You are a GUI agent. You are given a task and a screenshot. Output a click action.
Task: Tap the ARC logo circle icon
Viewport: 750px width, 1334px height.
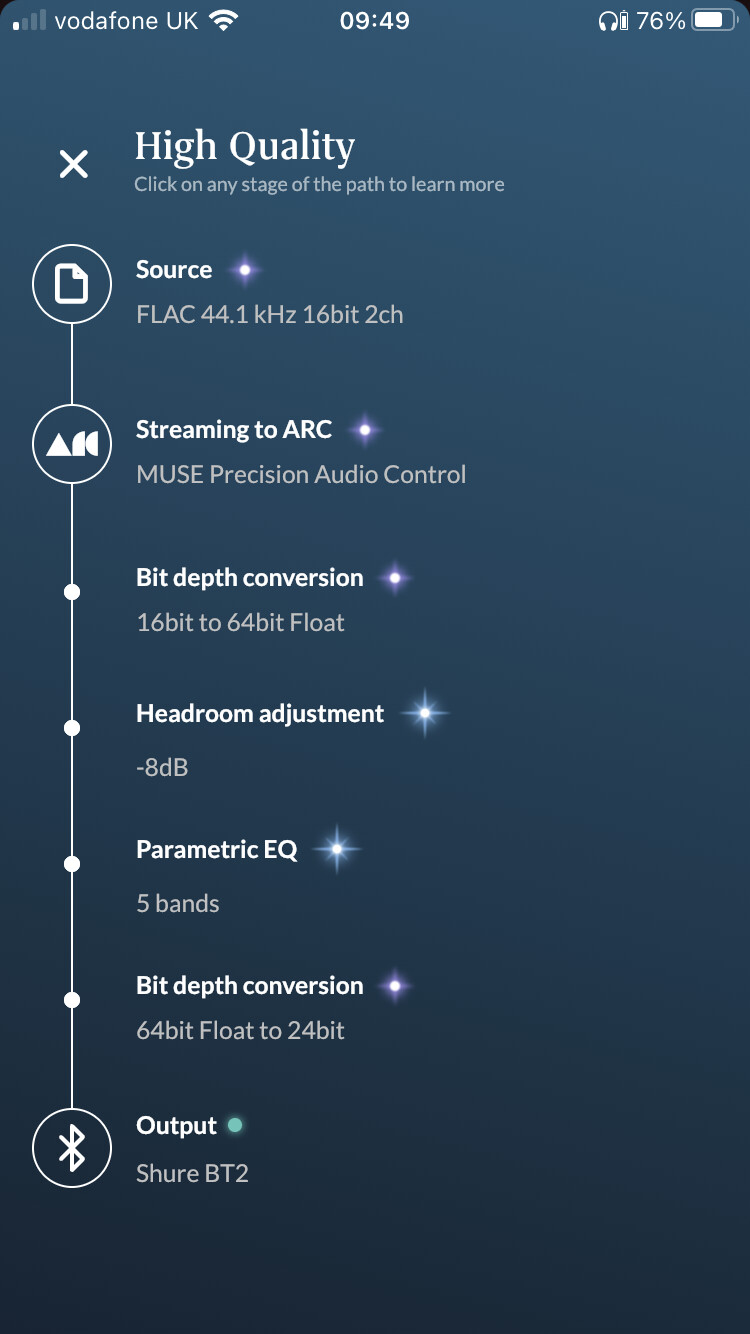72,445
